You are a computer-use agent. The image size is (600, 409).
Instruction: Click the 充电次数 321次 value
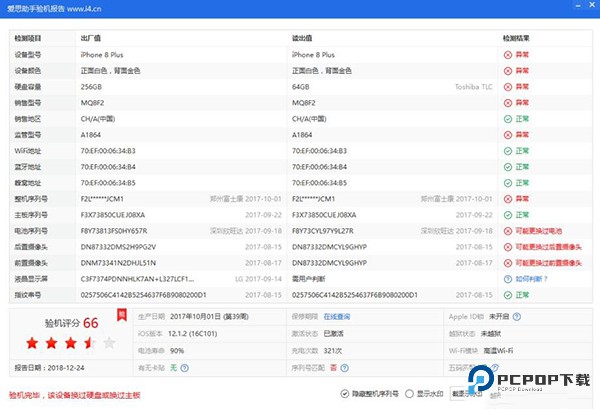click(x=333, y=351)
